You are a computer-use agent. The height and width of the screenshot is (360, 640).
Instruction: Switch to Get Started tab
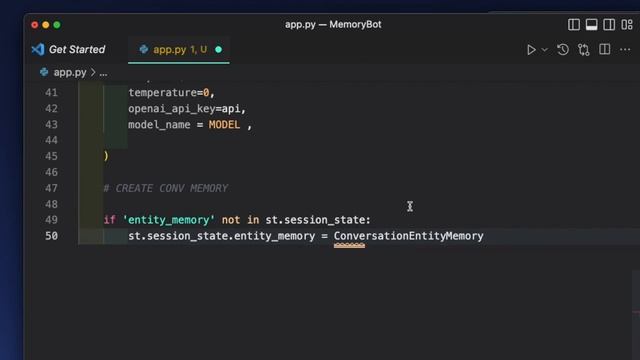pos(69,49)
